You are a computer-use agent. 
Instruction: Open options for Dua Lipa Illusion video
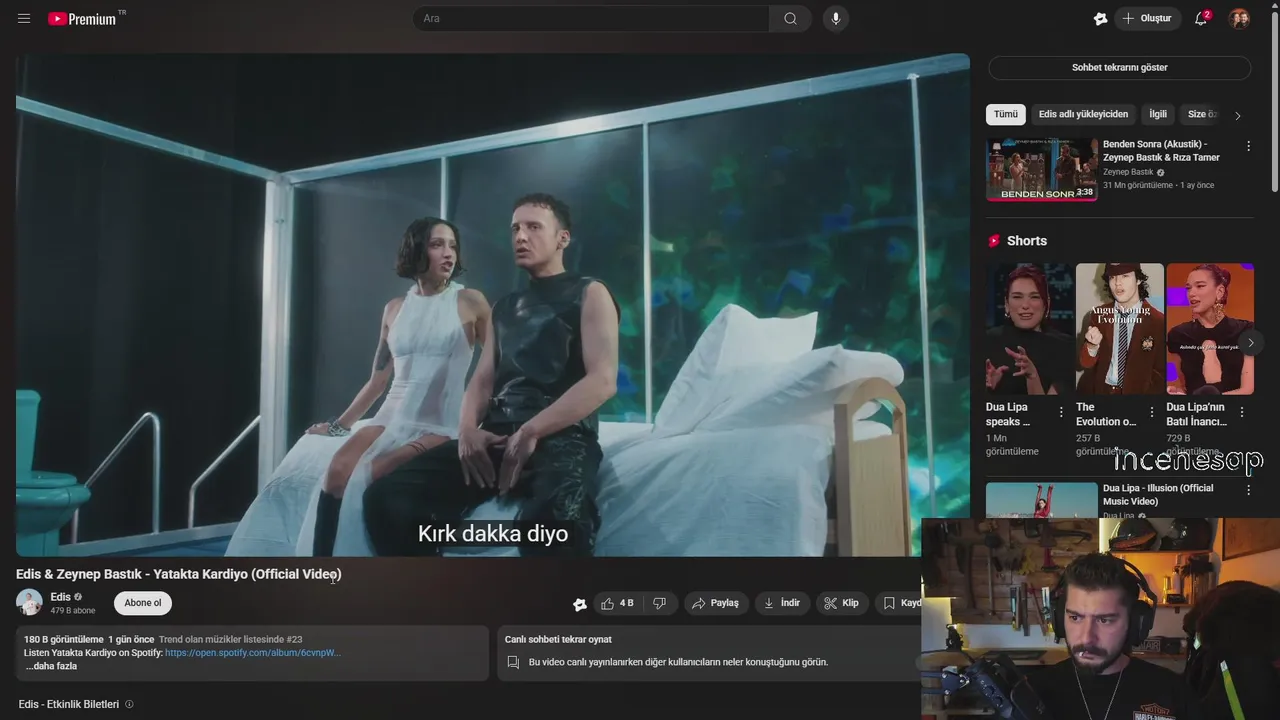click(x=1248, y=489)
